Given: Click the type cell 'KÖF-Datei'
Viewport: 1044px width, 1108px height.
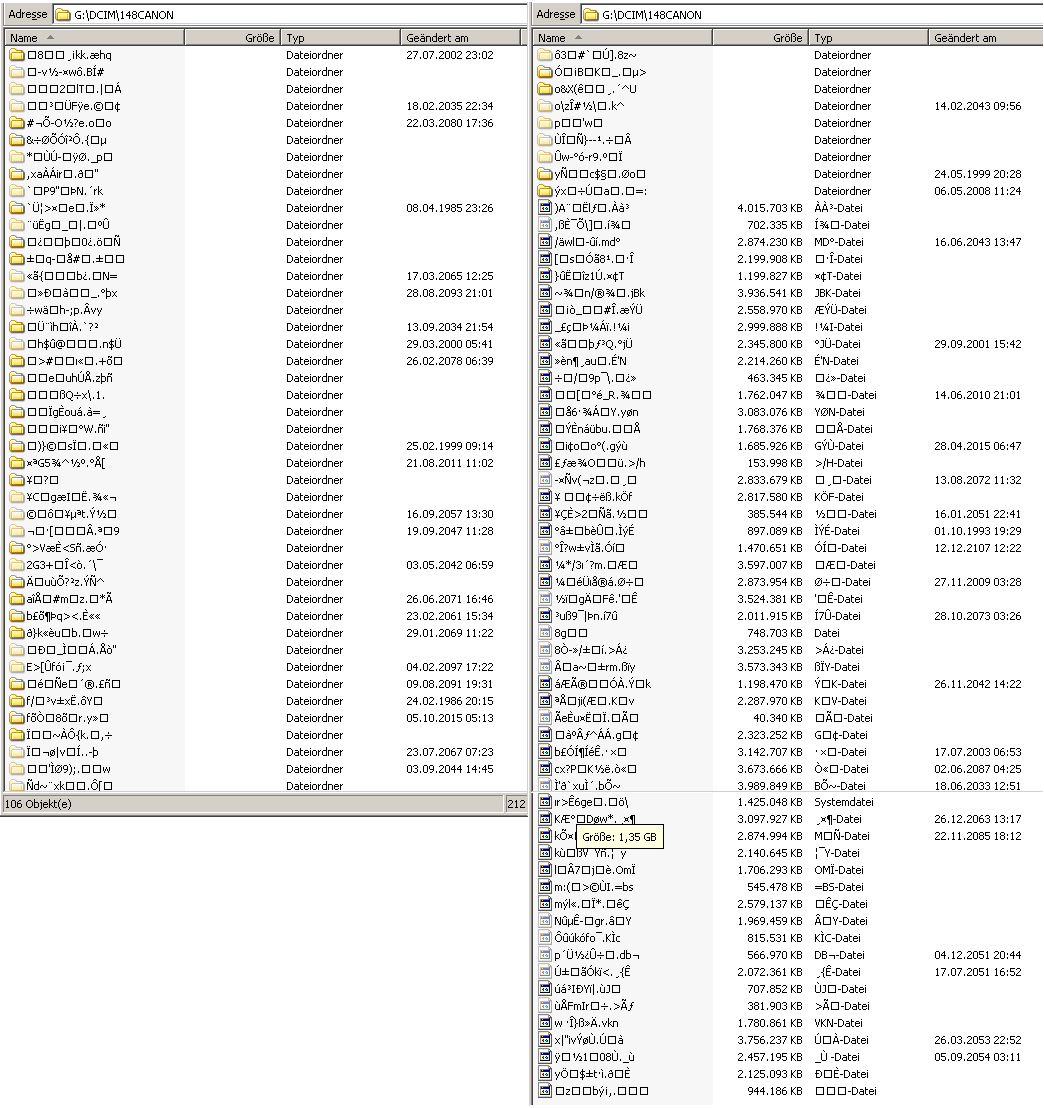Looking at the screenshot, I should click(839, 497).
